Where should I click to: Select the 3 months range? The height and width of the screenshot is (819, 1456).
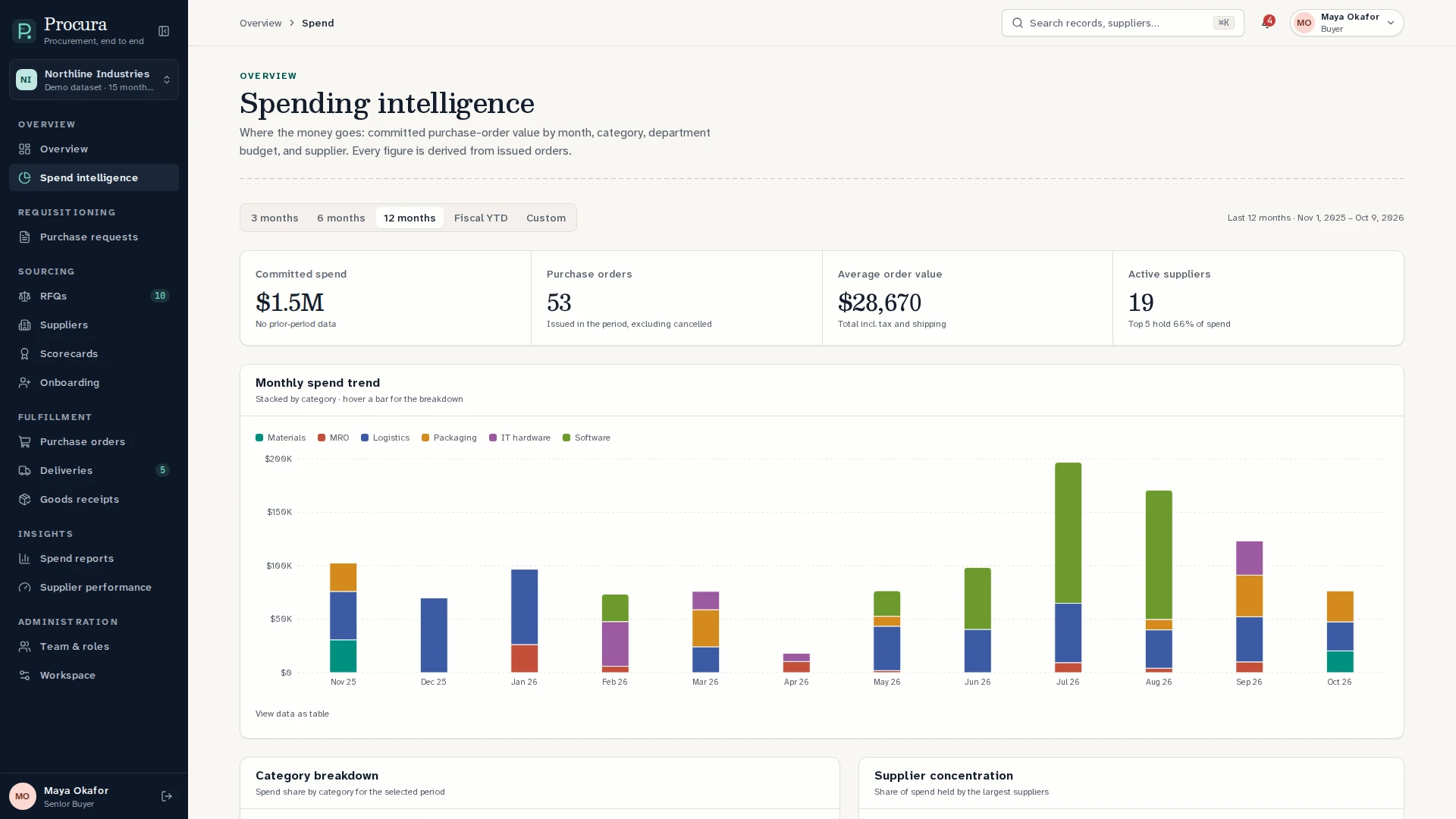click(x=275, y=218)
